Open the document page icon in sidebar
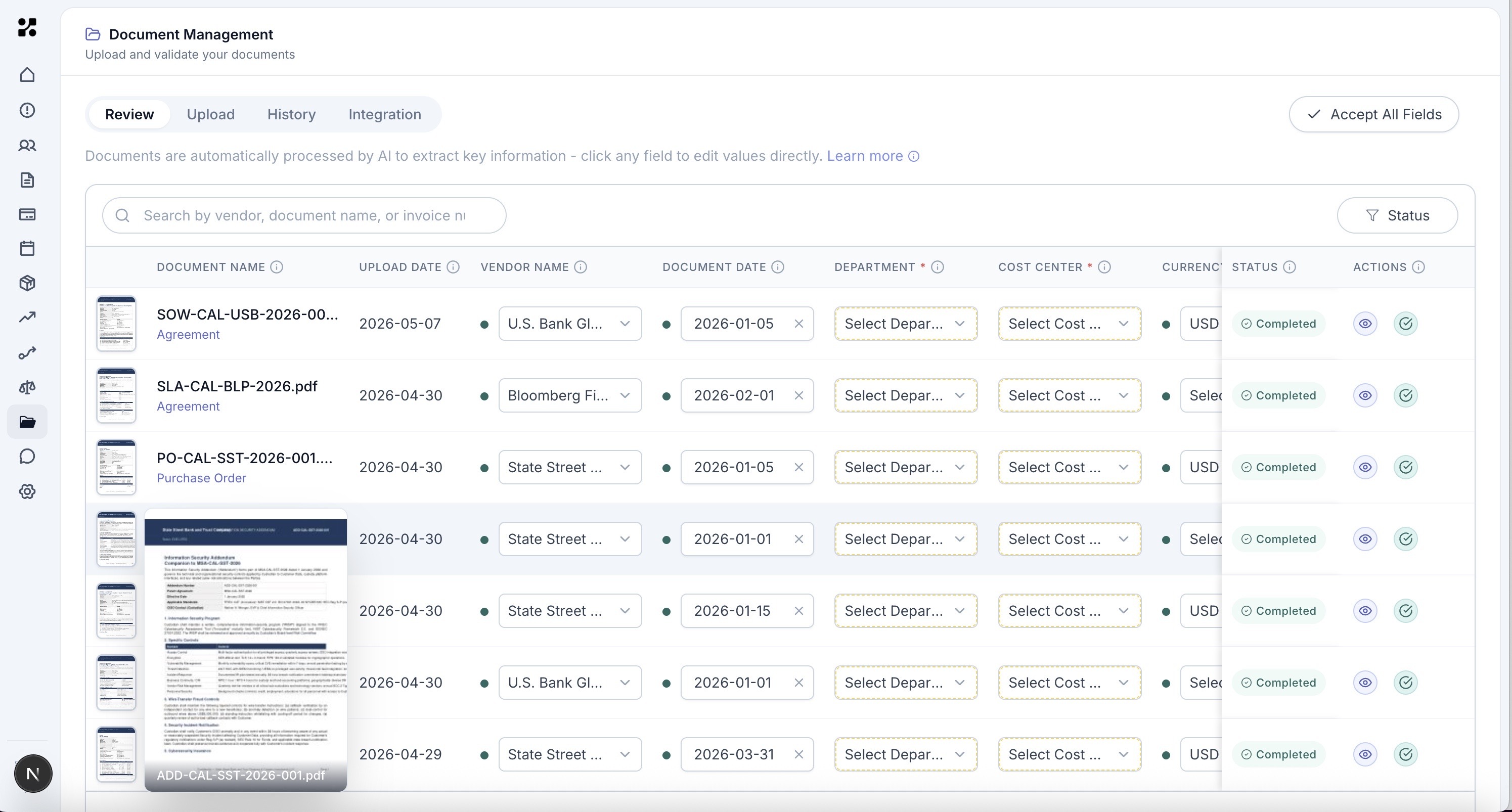This screenshot has width=1512, height=812. click(27, 180)
